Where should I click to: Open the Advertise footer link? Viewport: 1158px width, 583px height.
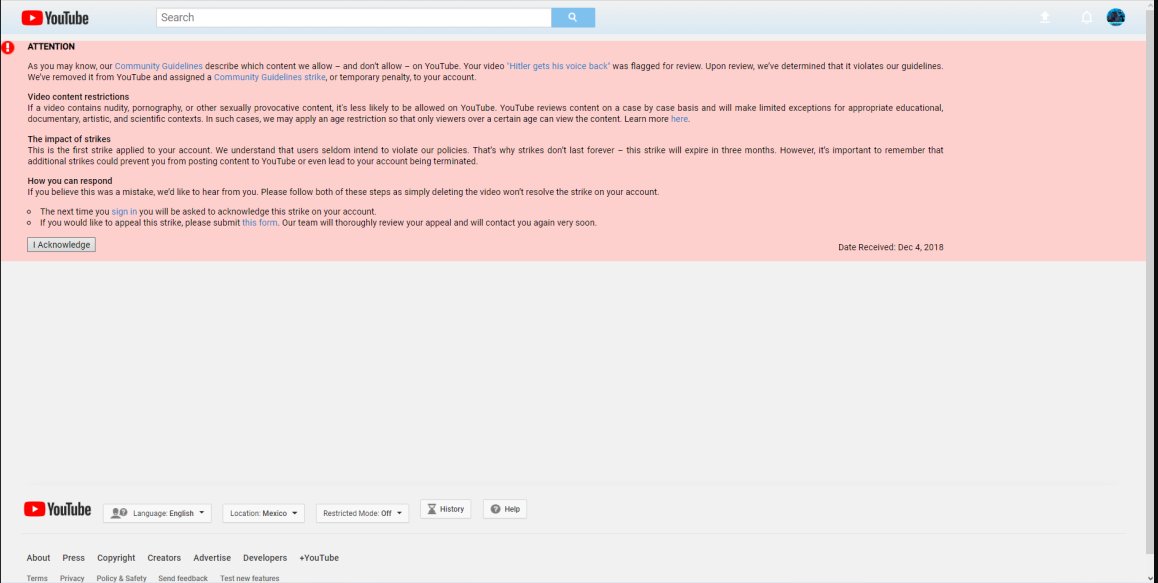pyautogui.click(x=212, y=558)
